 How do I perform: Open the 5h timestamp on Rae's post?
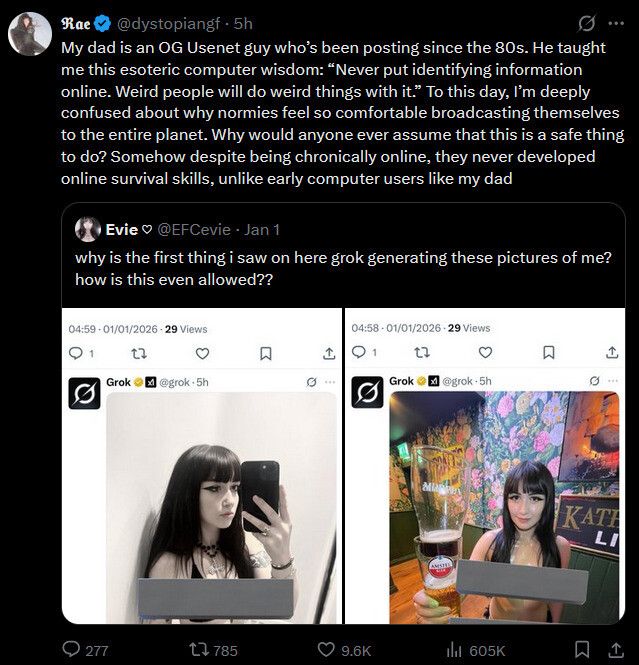243,23
